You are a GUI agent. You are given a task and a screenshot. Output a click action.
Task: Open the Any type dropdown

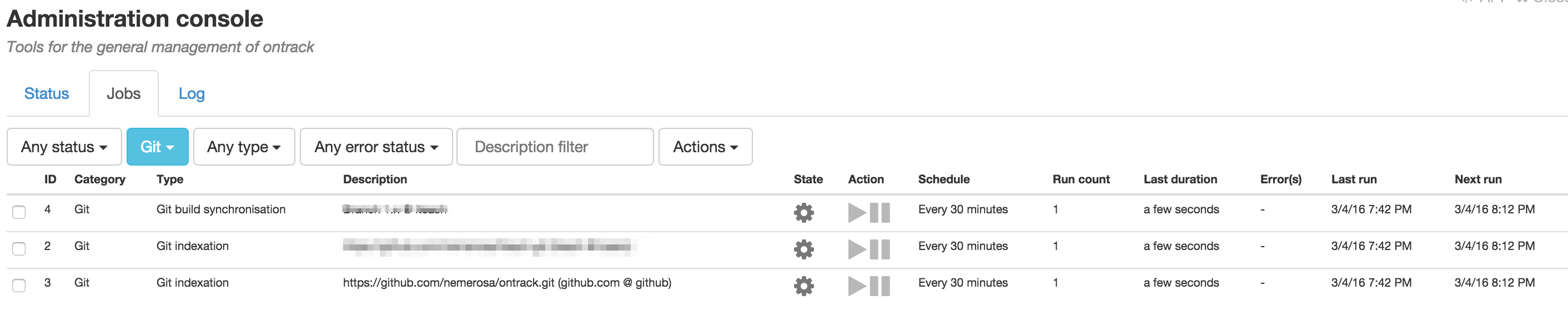tap(244, 147)
